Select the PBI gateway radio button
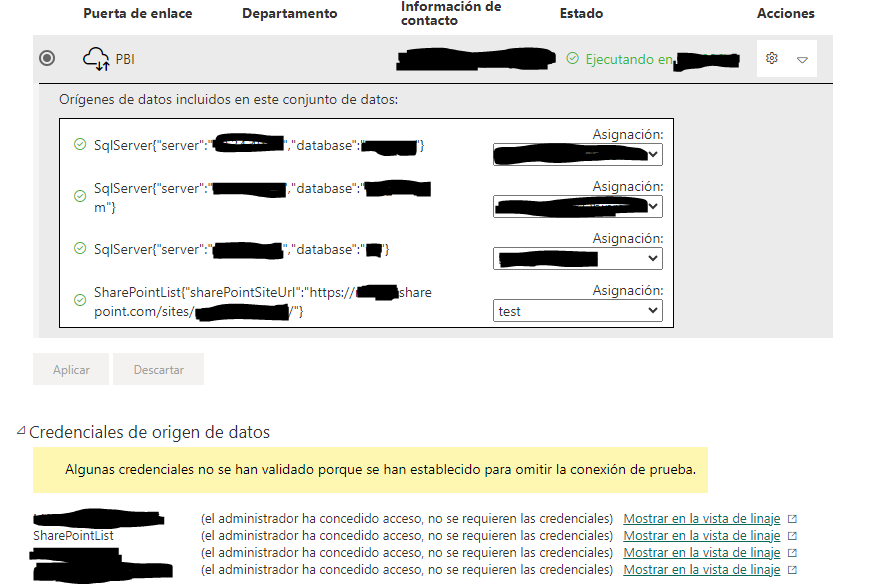879x584 pixels. tap(47, 58)
